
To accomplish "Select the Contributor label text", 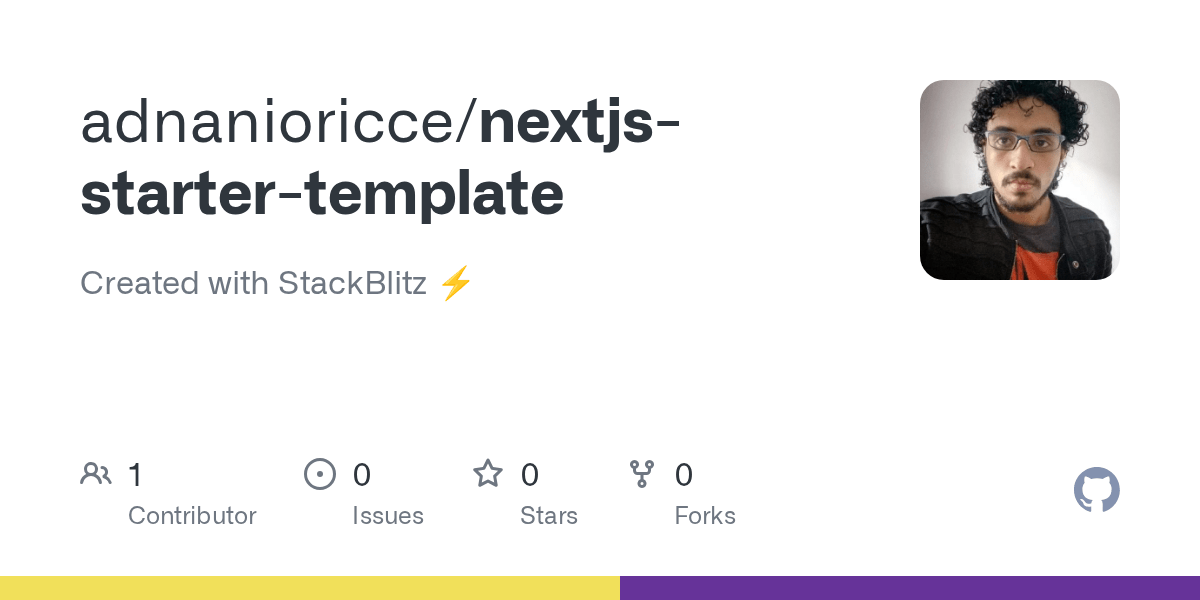I will click(192, 516).
